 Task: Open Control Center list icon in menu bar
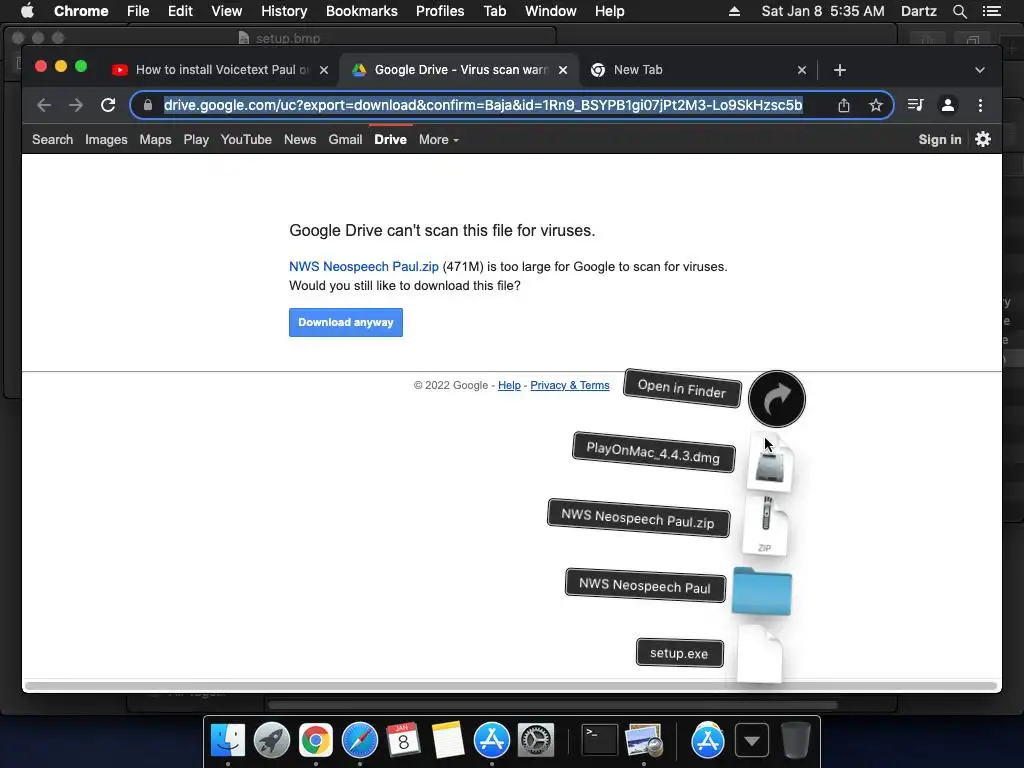tap(991, 11)
